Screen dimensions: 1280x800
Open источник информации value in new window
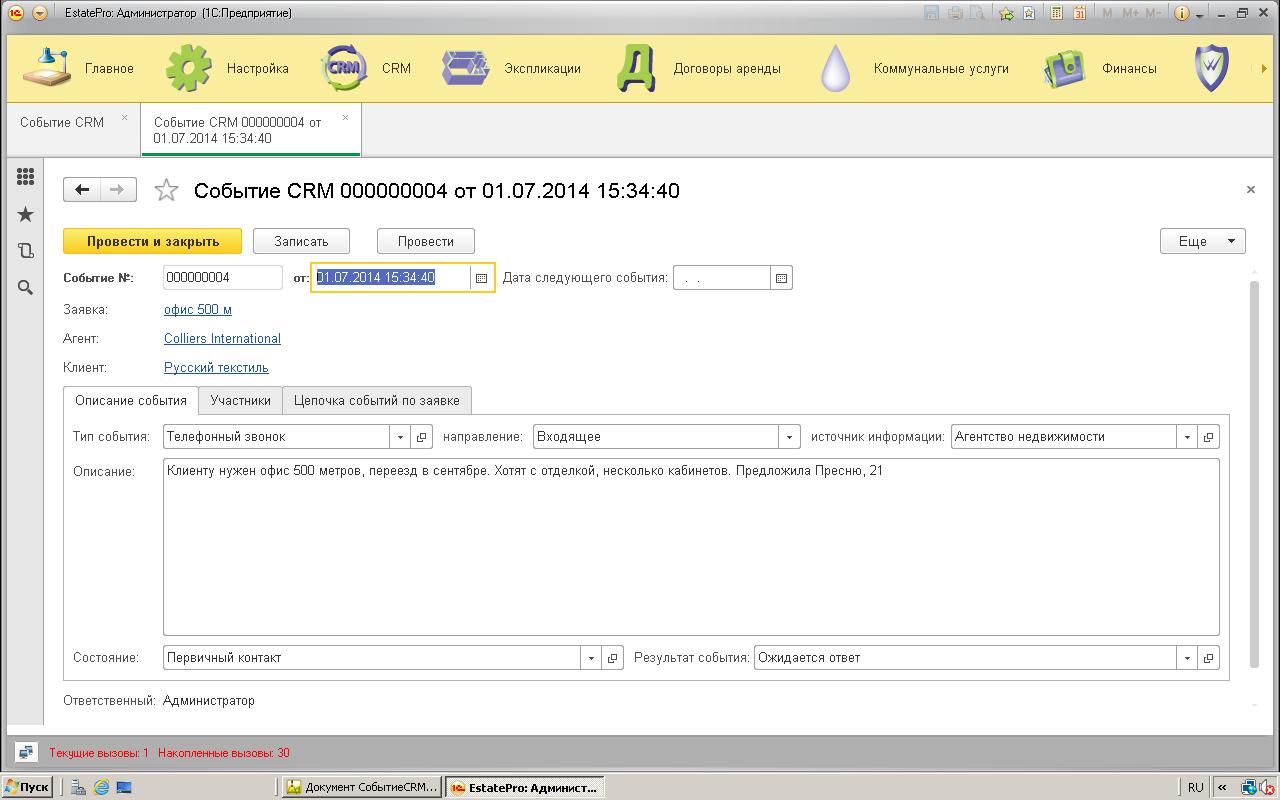(x=1208, y=437)
